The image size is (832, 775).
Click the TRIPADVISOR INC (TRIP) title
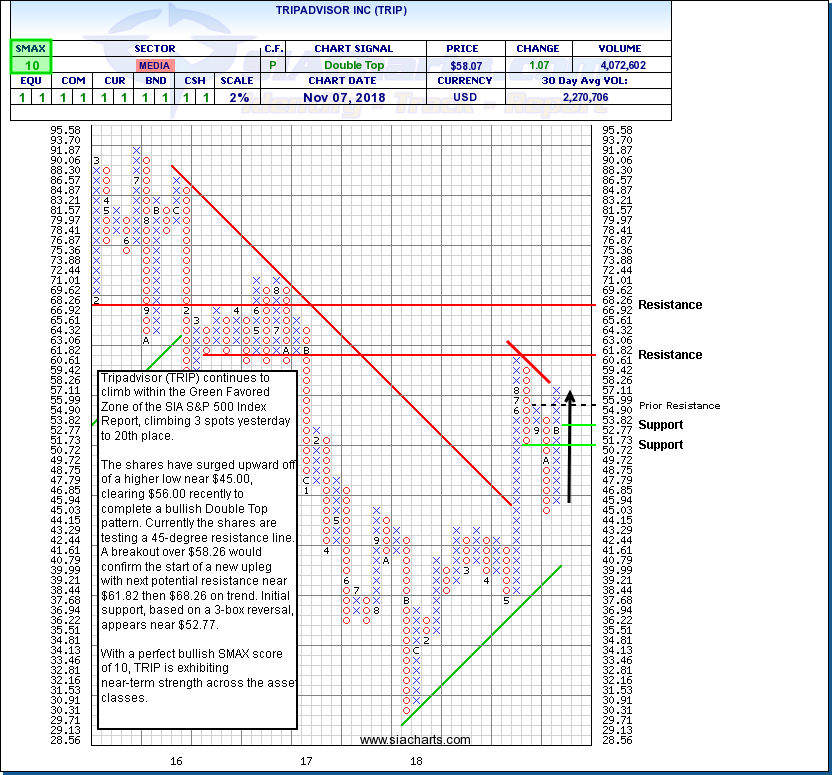(x=332, y=10)
